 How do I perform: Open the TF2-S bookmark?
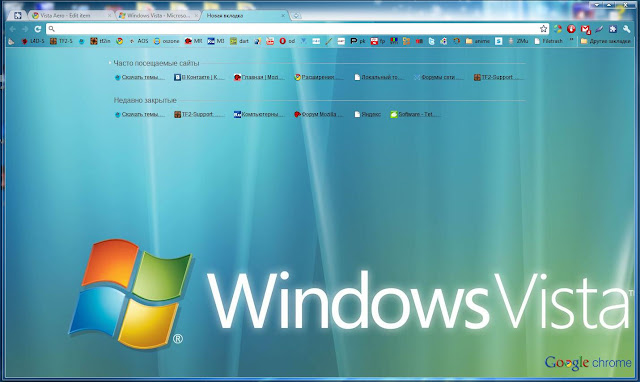pos(61,41)
